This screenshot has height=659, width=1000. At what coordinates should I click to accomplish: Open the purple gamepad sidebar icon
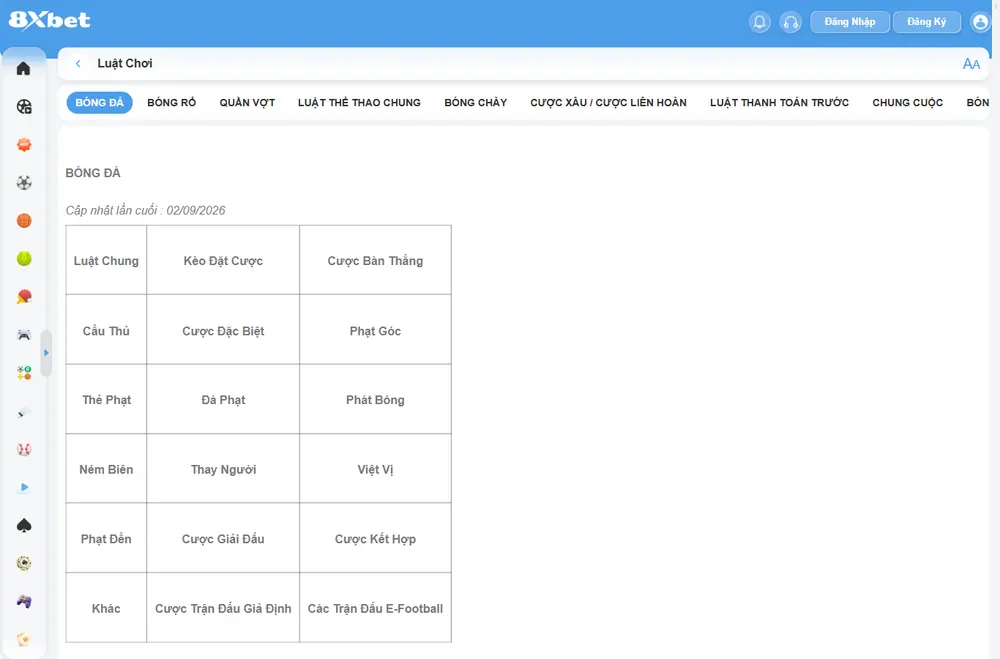coord(24,601)
